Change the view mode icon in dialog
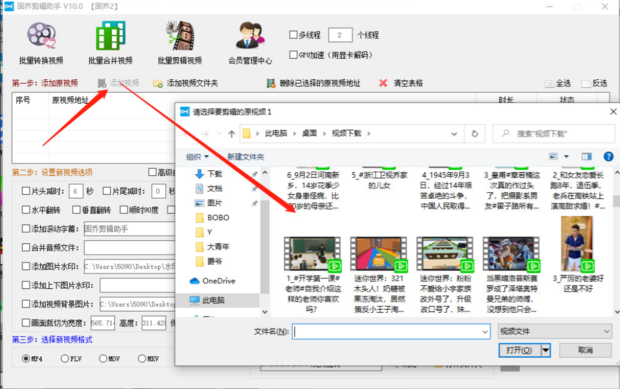 (553, 157)
